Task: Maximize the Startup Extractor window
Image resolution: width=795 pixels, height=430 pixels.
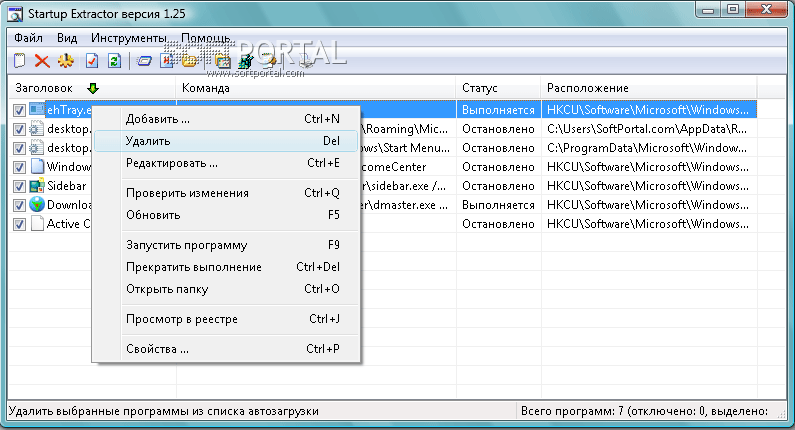Action: [x=734, y=10]
